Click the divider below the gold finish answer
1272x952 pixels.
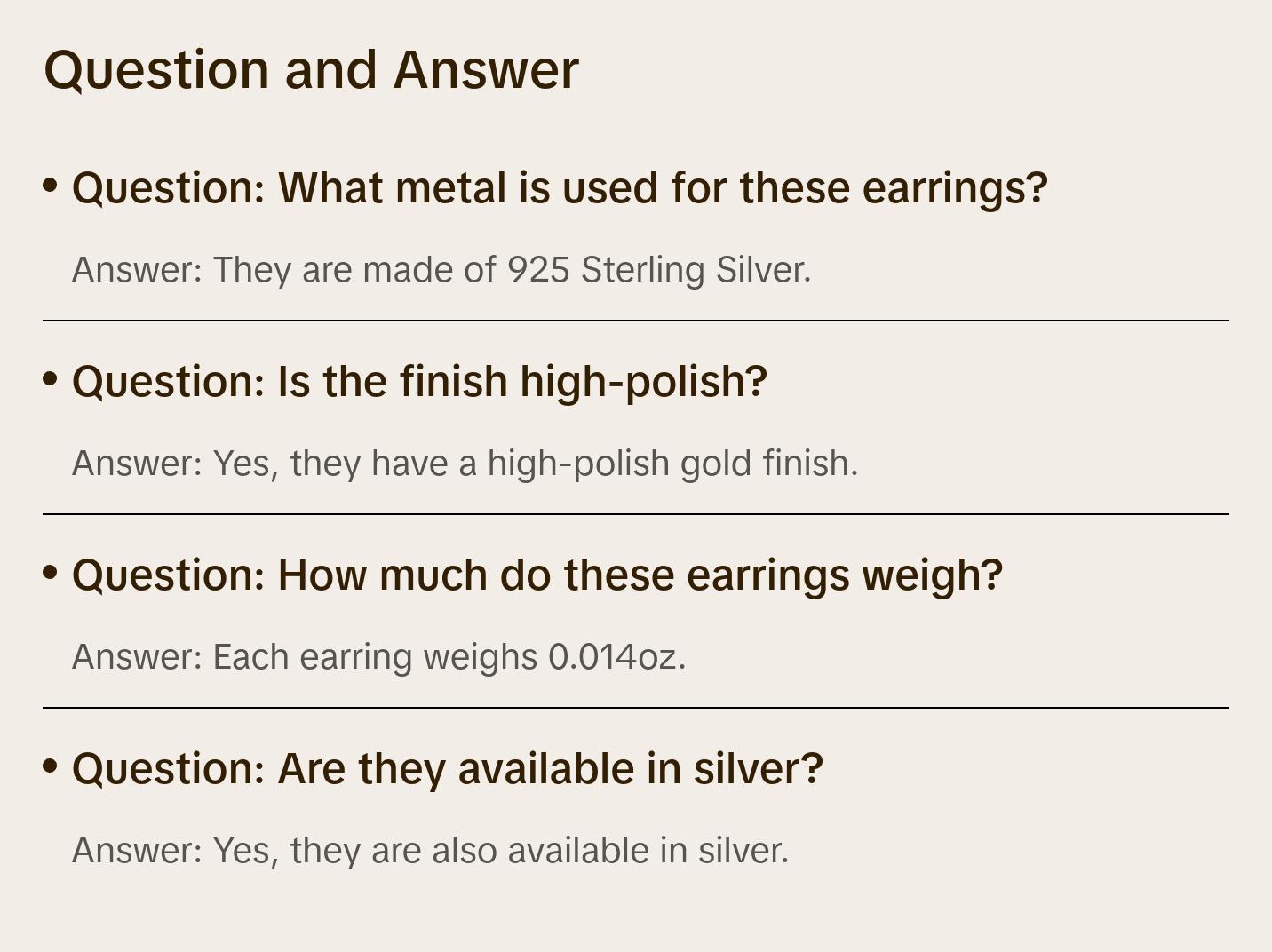point(636,514)
